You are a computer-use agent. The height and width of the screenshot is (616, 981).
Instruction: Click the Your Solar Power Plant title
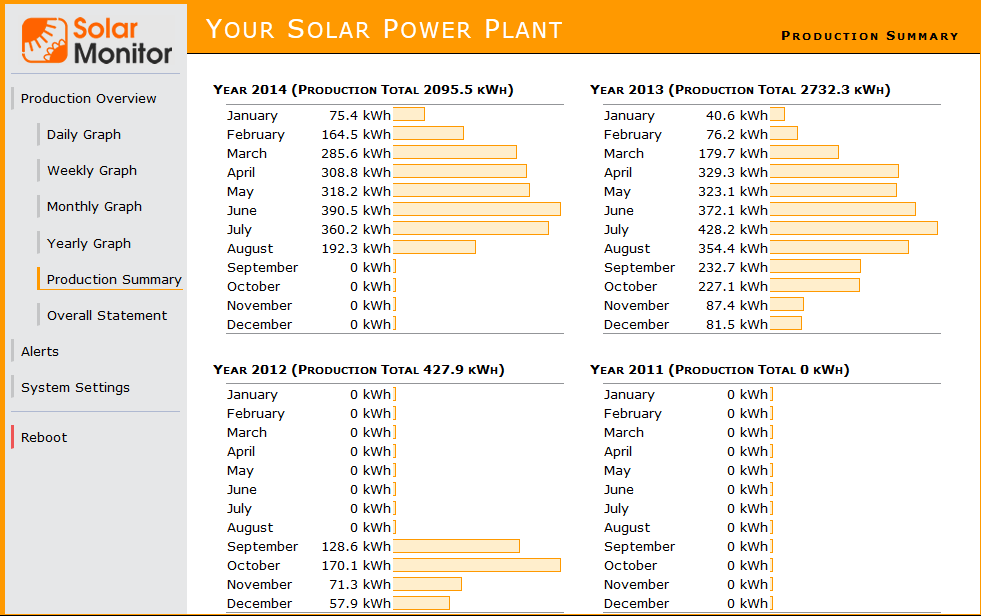pos(384,30)
